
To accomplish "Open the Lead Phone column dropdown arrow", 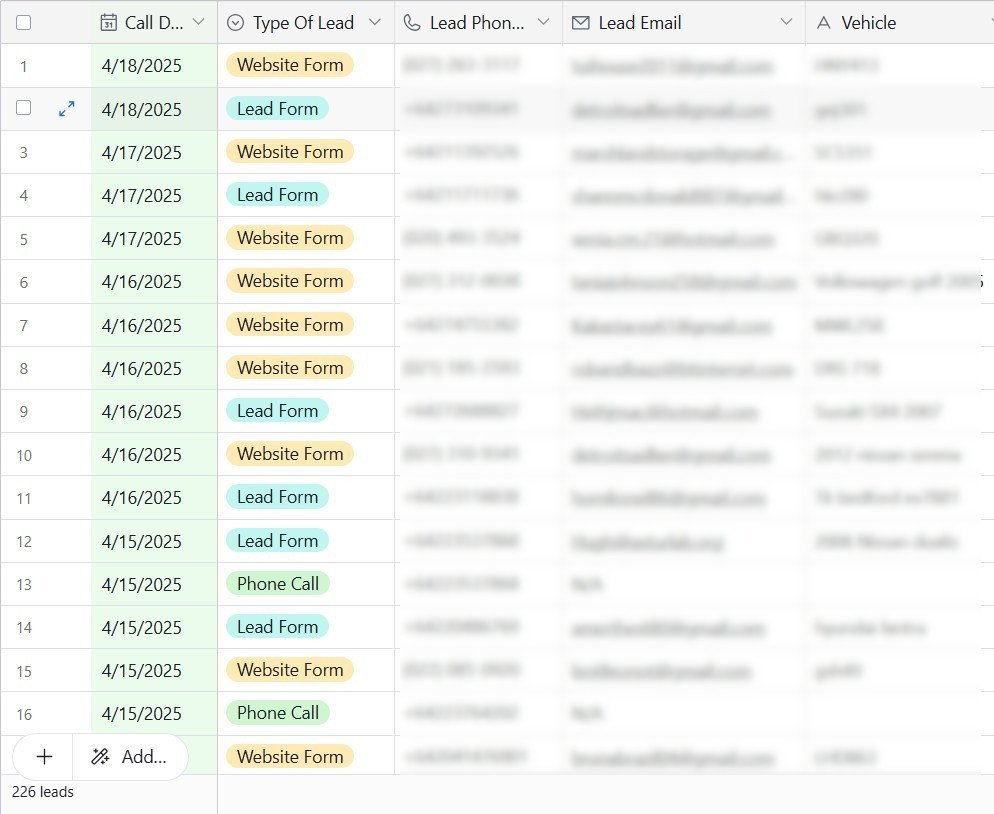I will (543, 22).
